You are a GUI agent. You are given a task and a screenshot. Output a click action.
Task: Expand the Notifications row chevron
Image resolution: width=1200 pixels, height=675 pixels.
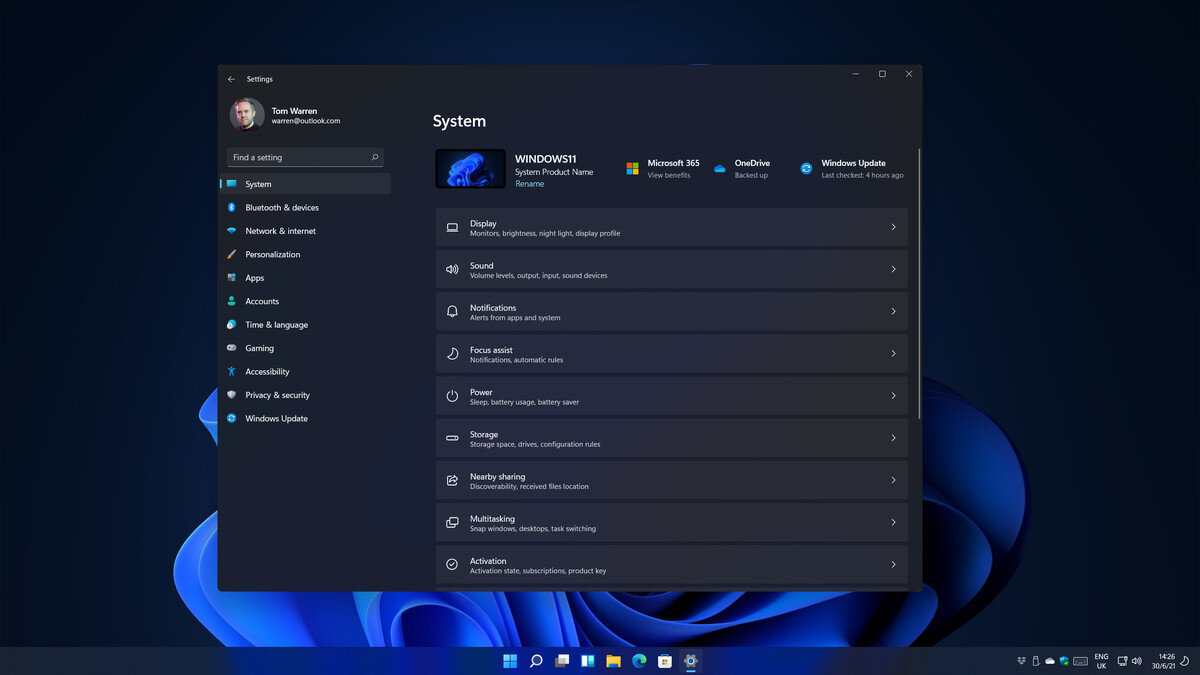[893, 312]
